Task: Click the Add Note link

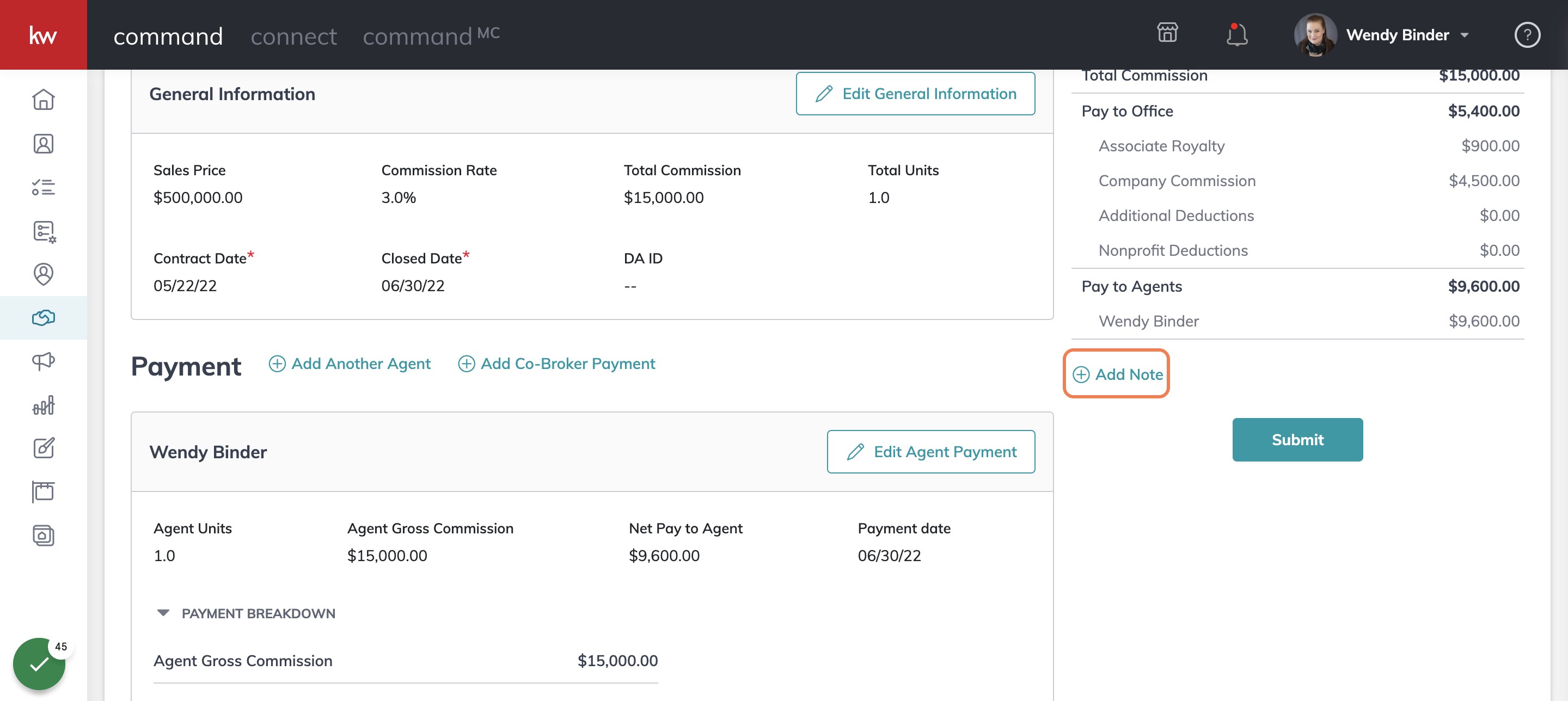Action: 1117,374
